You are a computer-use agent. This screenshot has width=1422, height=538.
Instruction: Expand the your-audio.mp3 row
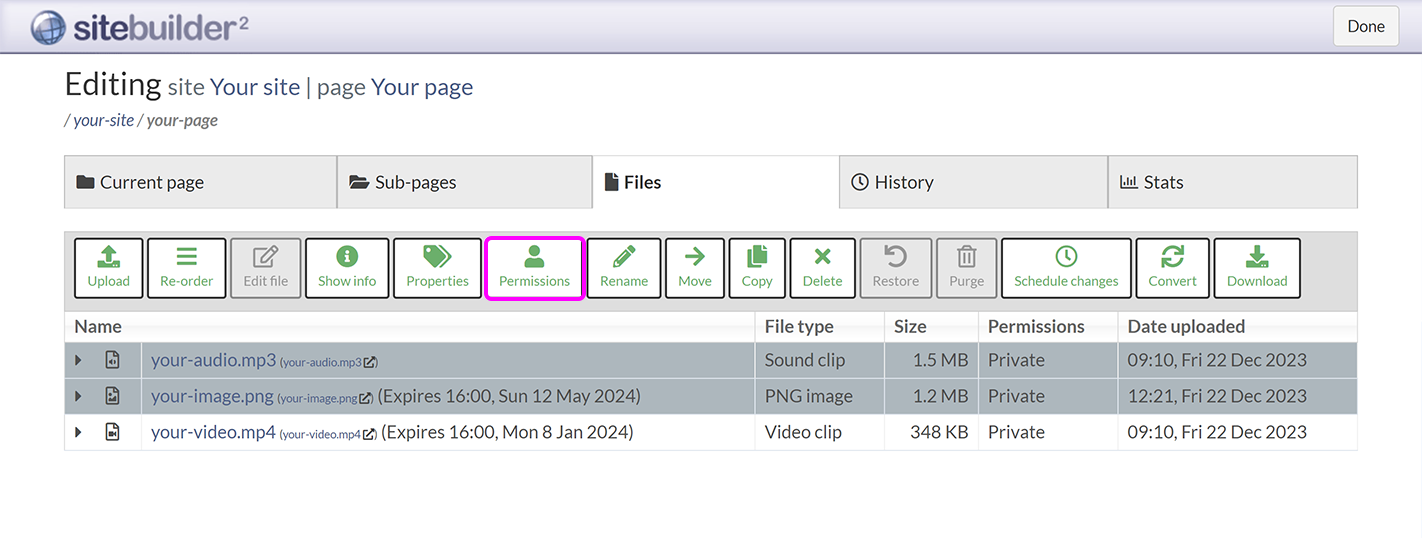79,361
